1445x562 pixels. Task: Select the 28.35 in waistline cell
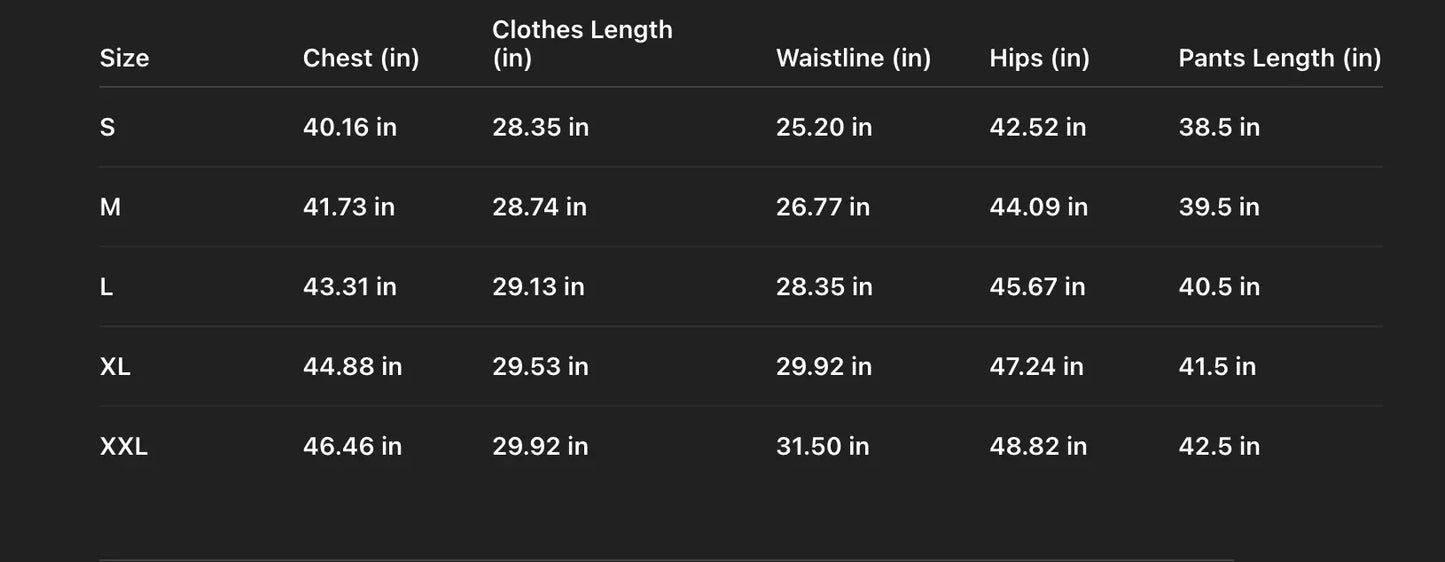[x=824, y=287]
